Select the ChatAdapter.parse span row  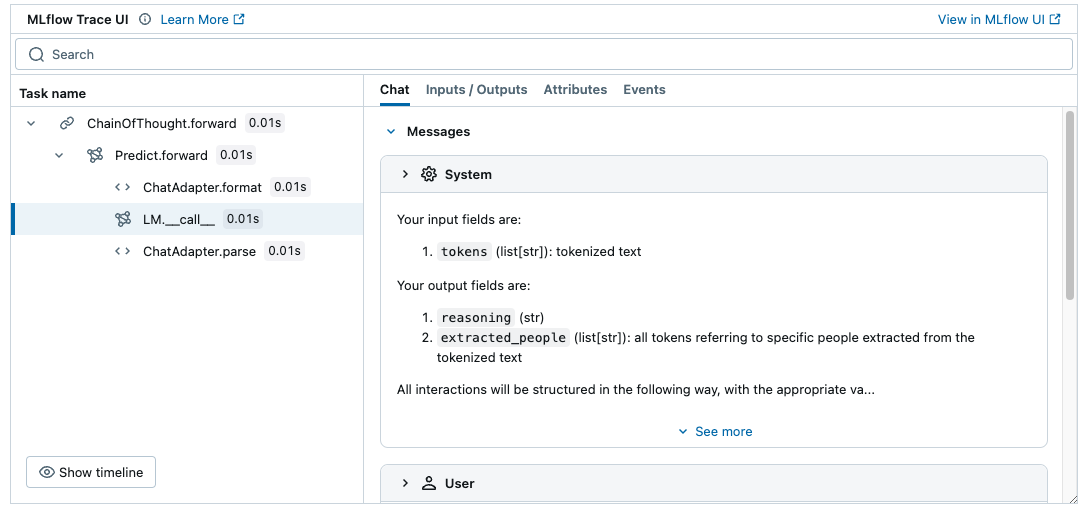click(x=187, y=251)
